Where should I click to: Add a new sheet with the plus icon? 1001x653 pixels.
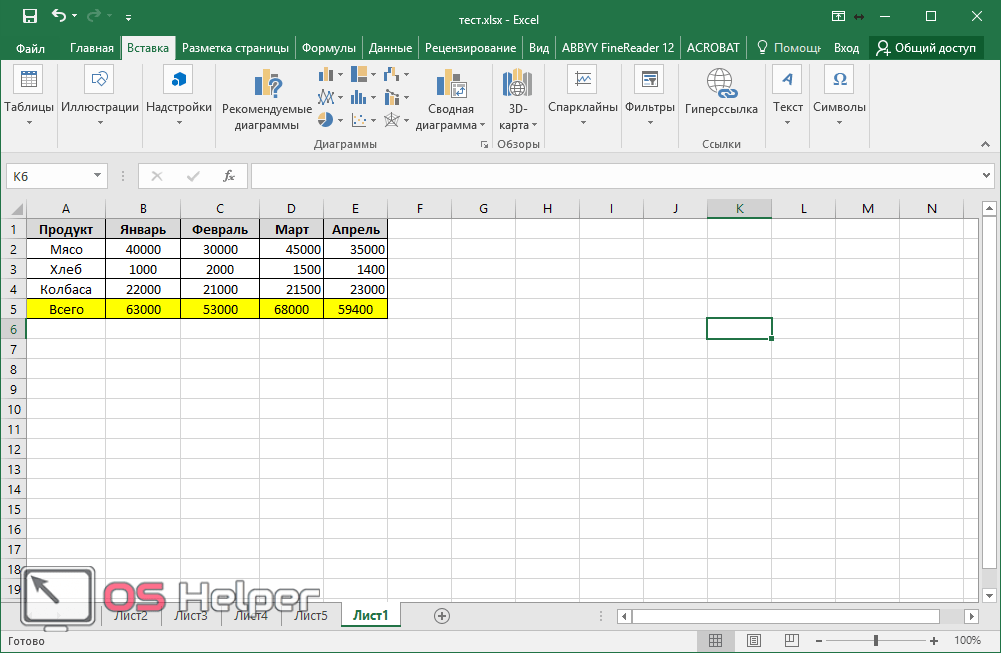[x=442, y=615]
